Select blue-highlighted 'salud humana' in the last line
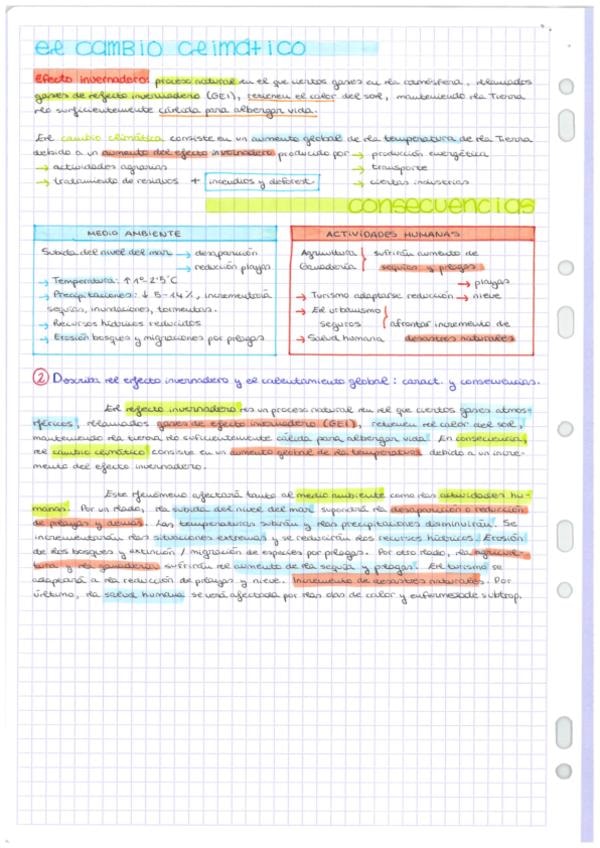Viewport: 600px width, 848px height. pos(144,594)
